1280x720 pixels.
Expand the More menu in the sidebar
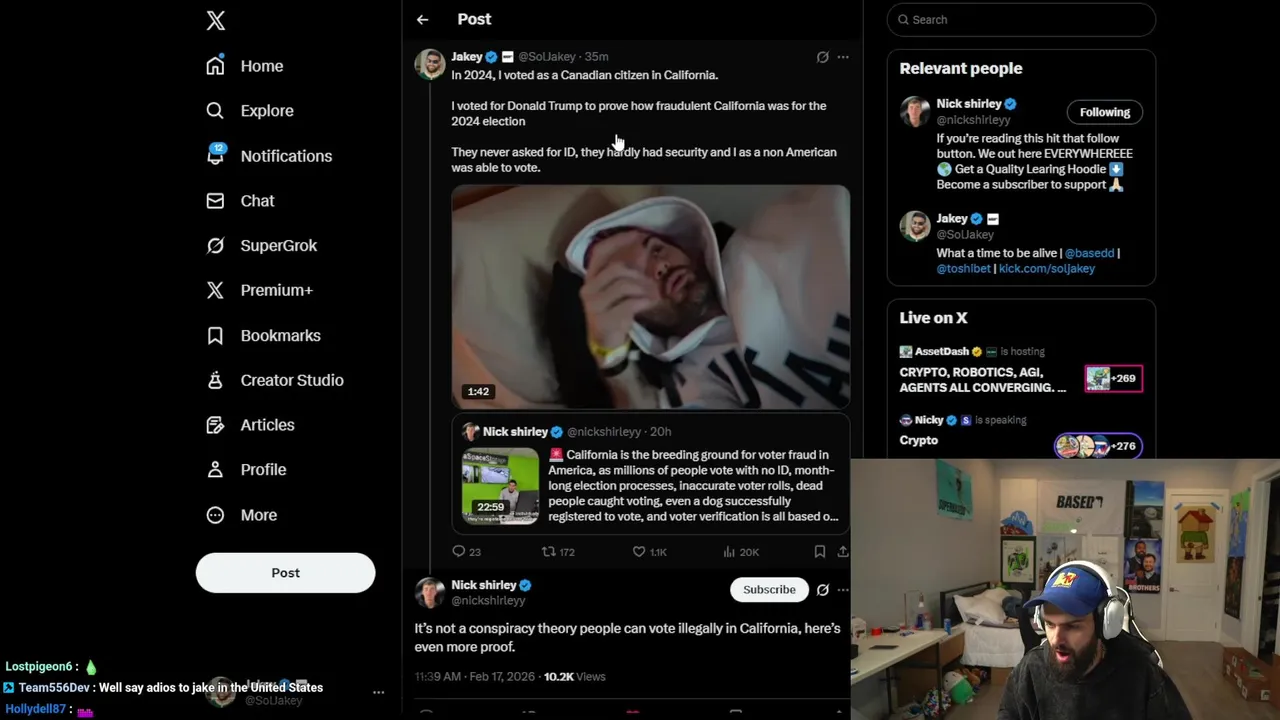pos(241,515)
